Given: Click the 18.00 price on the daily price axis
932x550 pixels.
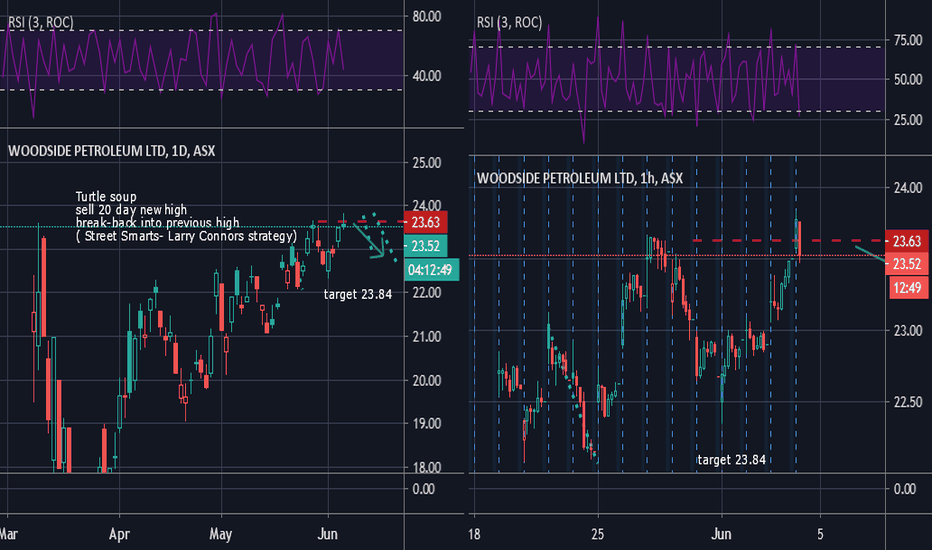Looking at the screenshot, I should coord(427,467).
